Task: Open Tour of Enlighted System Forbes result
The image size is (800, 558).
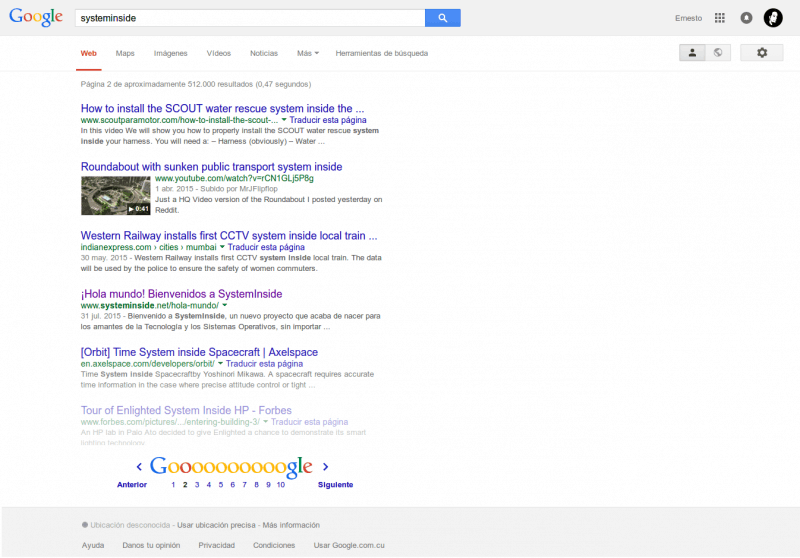Action: point(186,410)
